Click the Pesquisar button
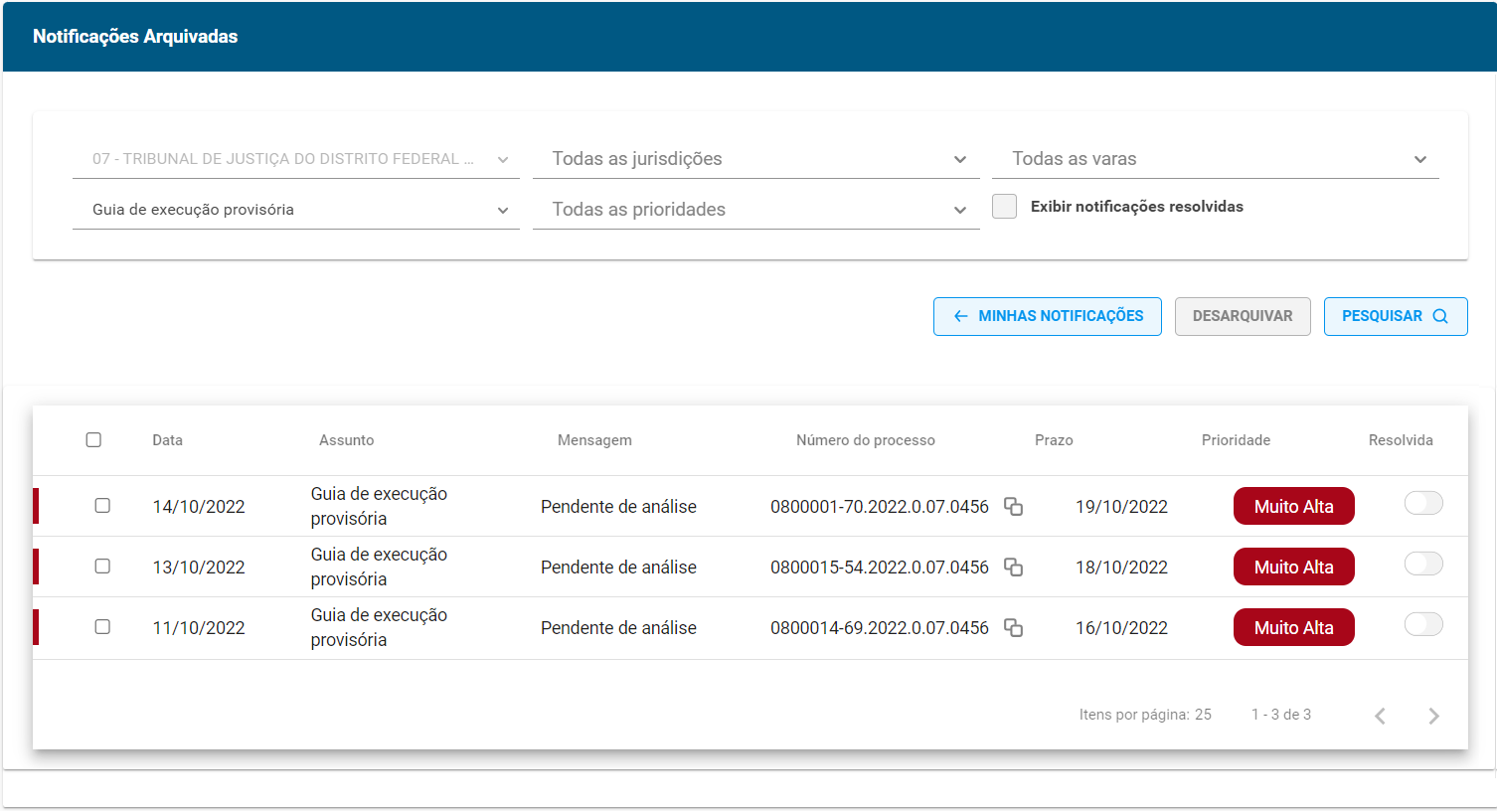This screenshot has width=1497, height=812. tap(1396, 316)
